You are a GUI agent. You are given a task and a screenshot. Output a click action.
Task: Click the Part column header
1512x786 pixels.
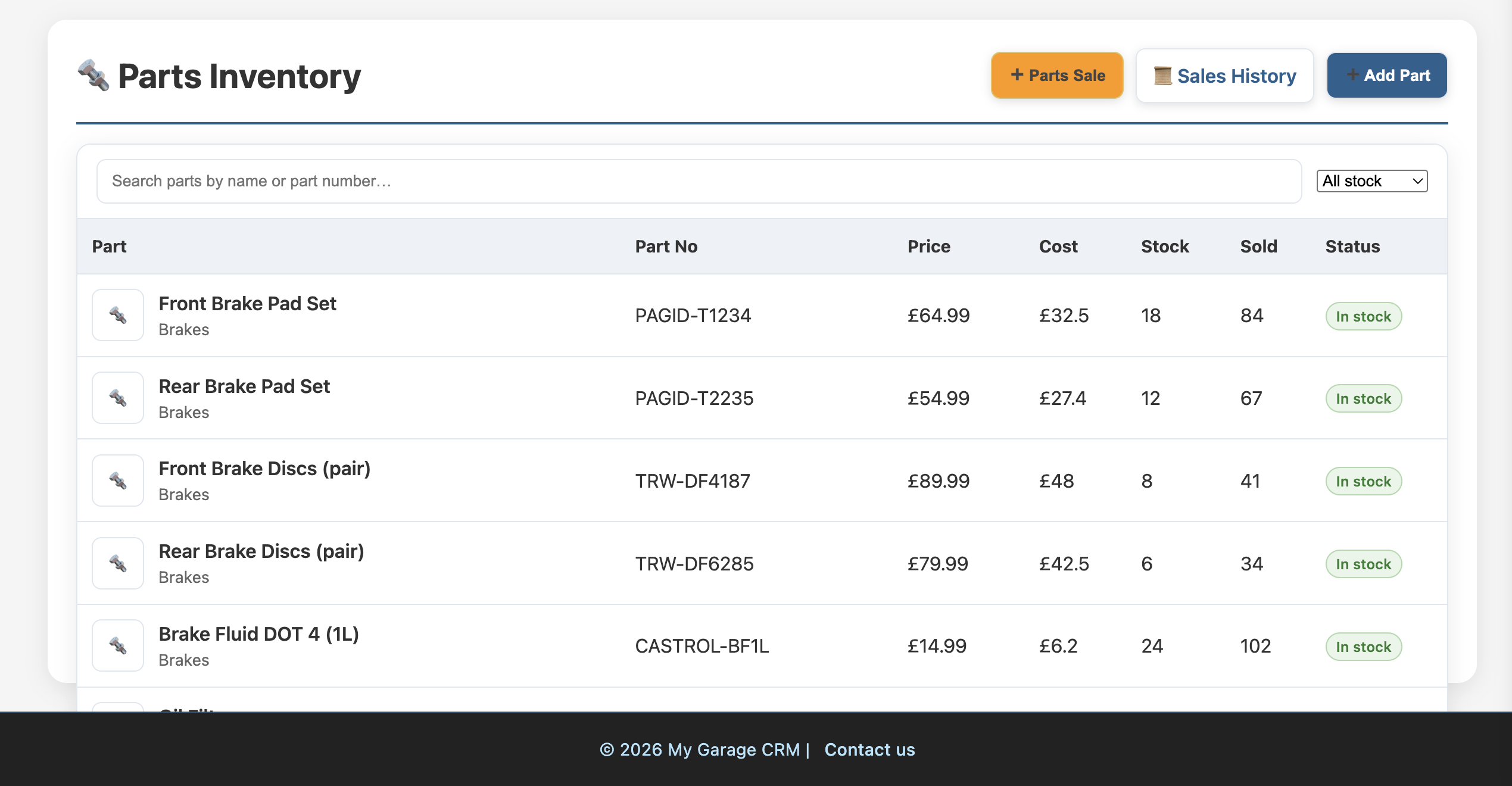coord(109,247)
